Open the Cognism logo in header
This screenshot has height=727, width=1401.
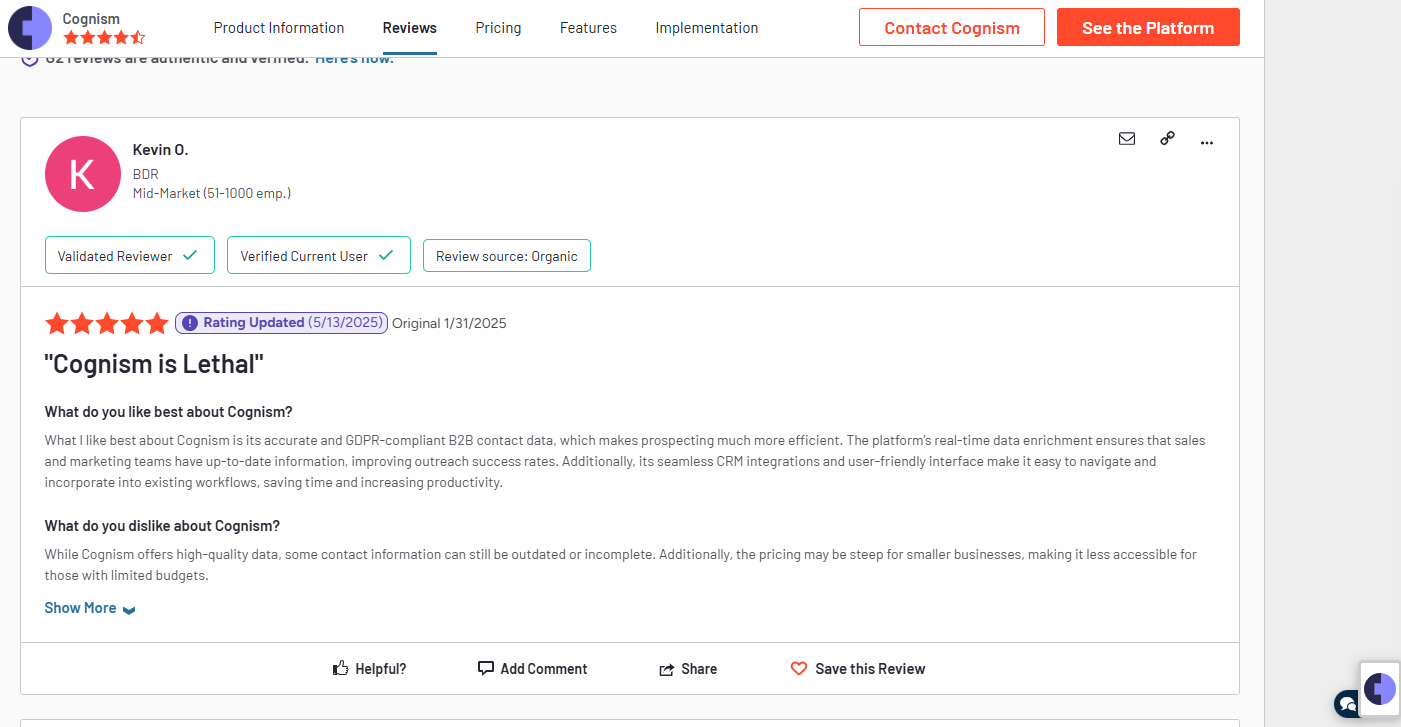coord(30,28)
